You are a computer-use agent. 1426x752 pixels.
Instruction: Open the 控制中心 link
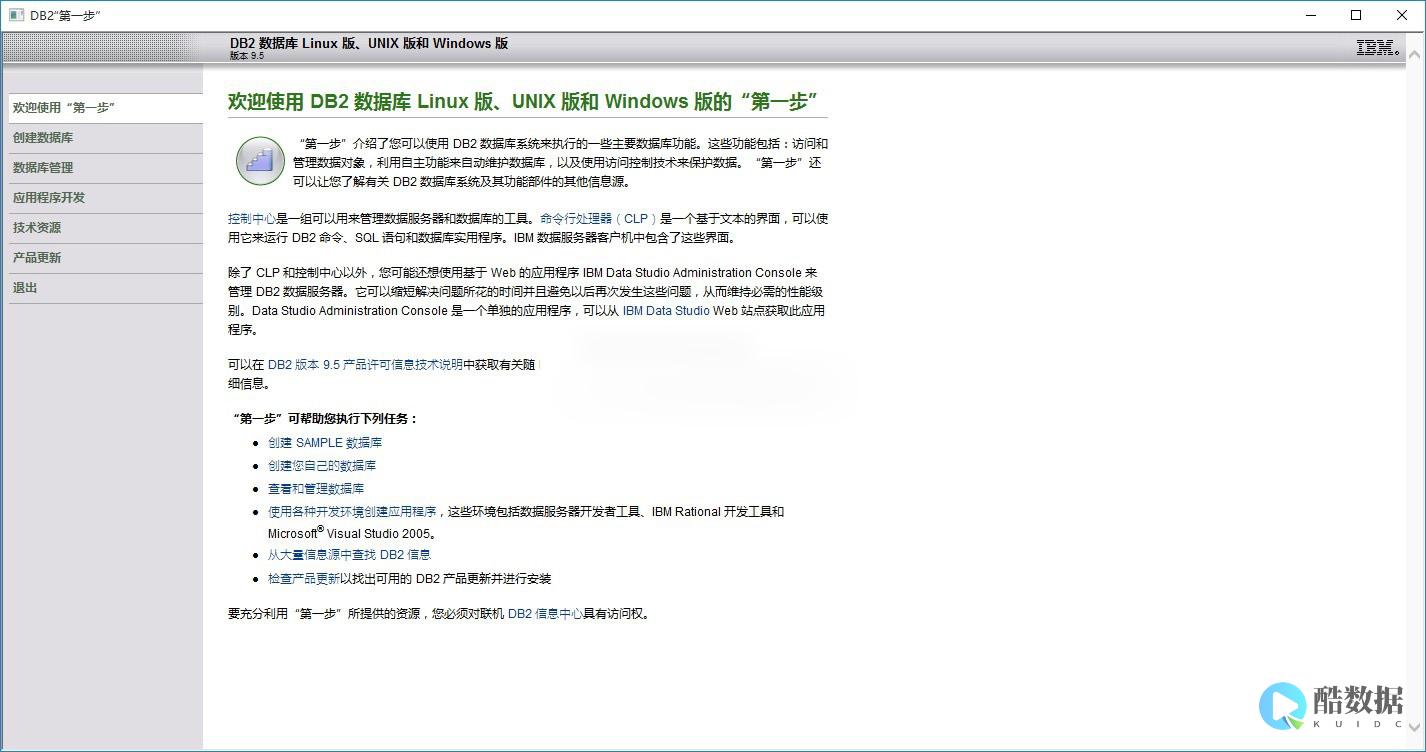tap(252, 219)
